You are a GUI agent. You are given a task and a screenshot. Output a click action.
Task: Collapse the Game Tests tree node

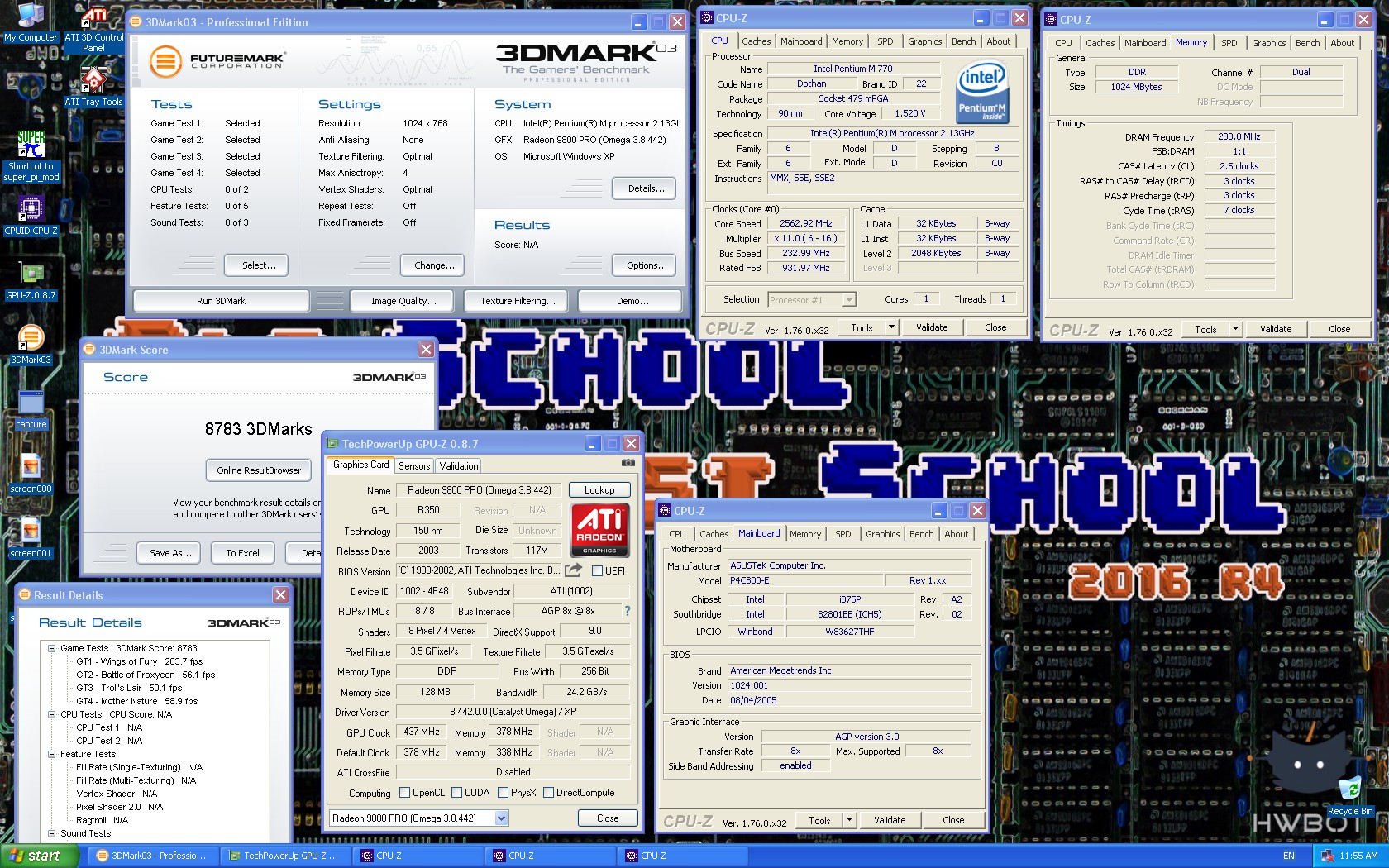click(x=52, y=648)
